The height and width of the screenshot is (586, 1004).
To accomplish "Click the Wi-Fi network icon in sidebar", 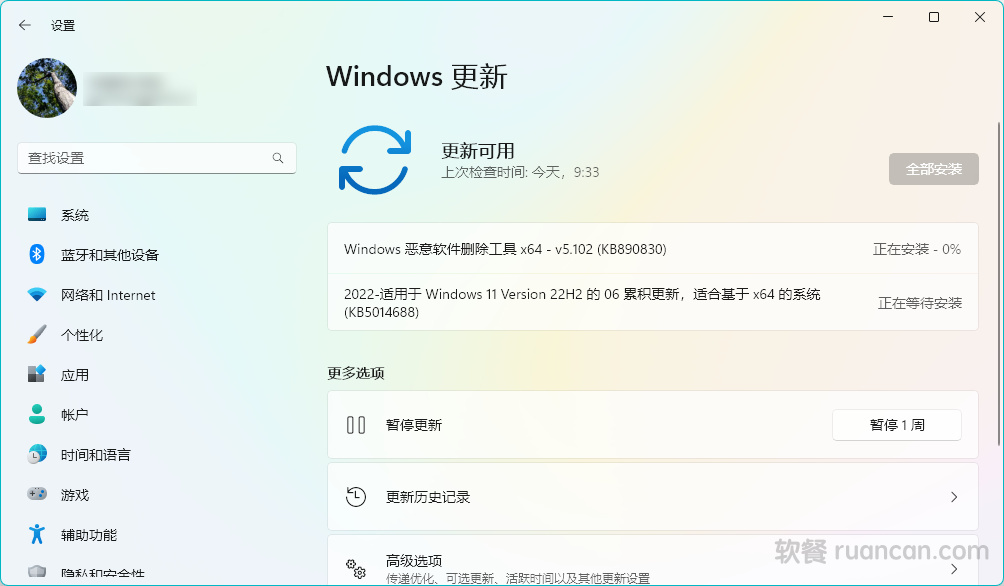I will (x=37, y=295).
